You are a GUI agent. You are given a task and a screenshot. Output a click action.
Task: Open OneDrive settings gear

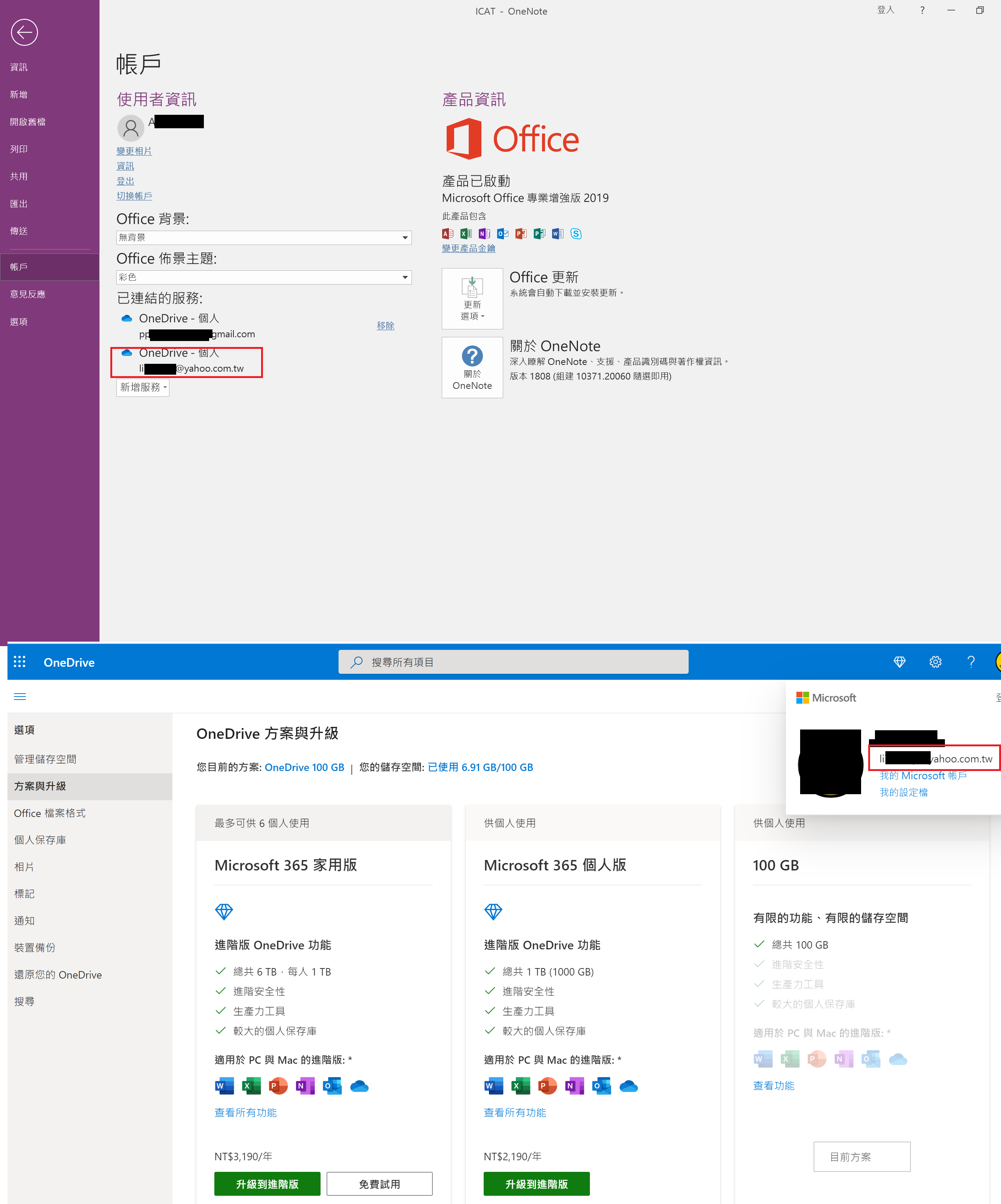pos(935,661)
